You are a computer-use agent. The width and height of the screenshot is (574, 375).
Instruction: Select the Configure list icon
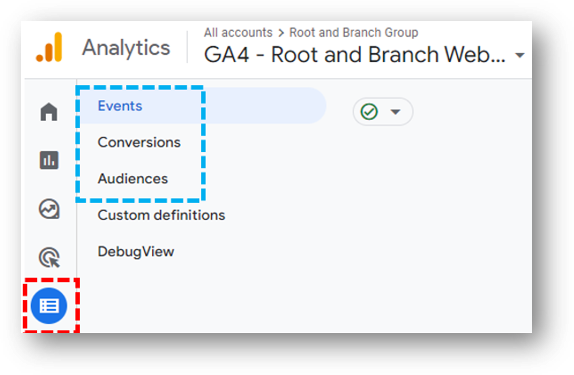tap(49, 306)
